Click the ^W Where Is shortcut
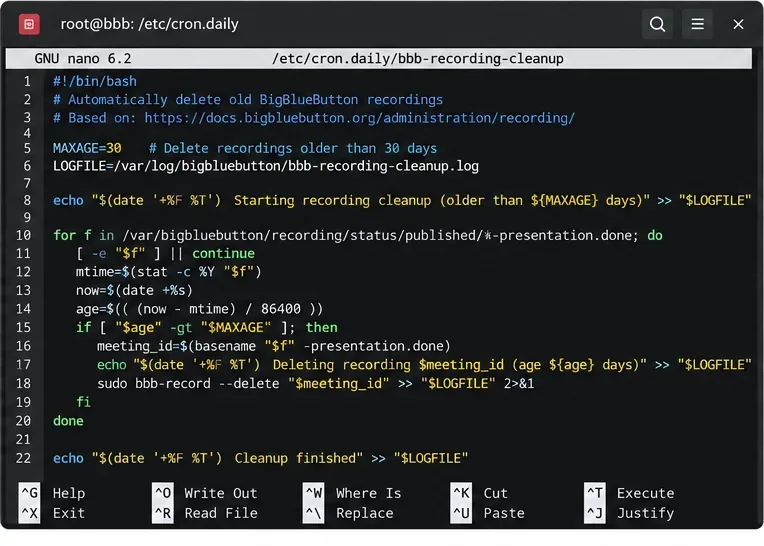 click(x=352, y=493)
